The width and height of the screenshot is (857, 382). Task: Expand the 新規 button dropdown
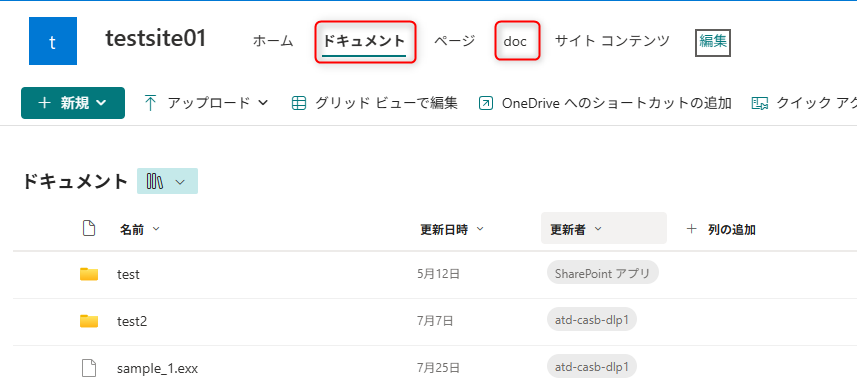[101, 103]
